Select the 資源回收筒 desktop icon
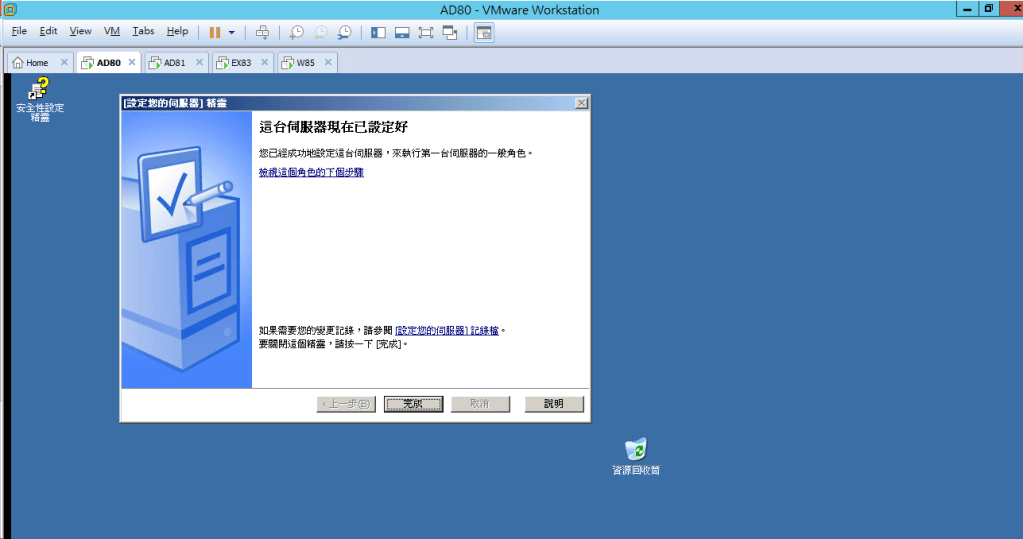This screenshot has width=1023, height=539. pos(636,456)
